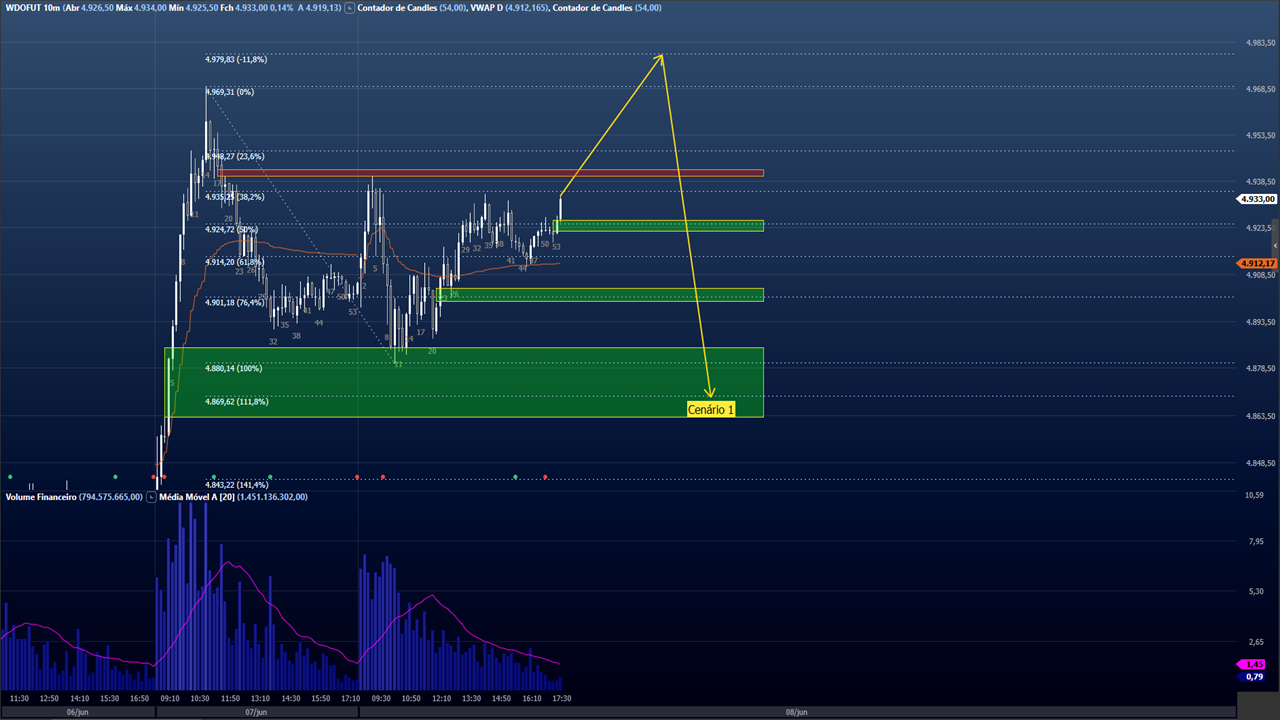
Task: Click the 08/jun date label
Action: click(797, 712)
